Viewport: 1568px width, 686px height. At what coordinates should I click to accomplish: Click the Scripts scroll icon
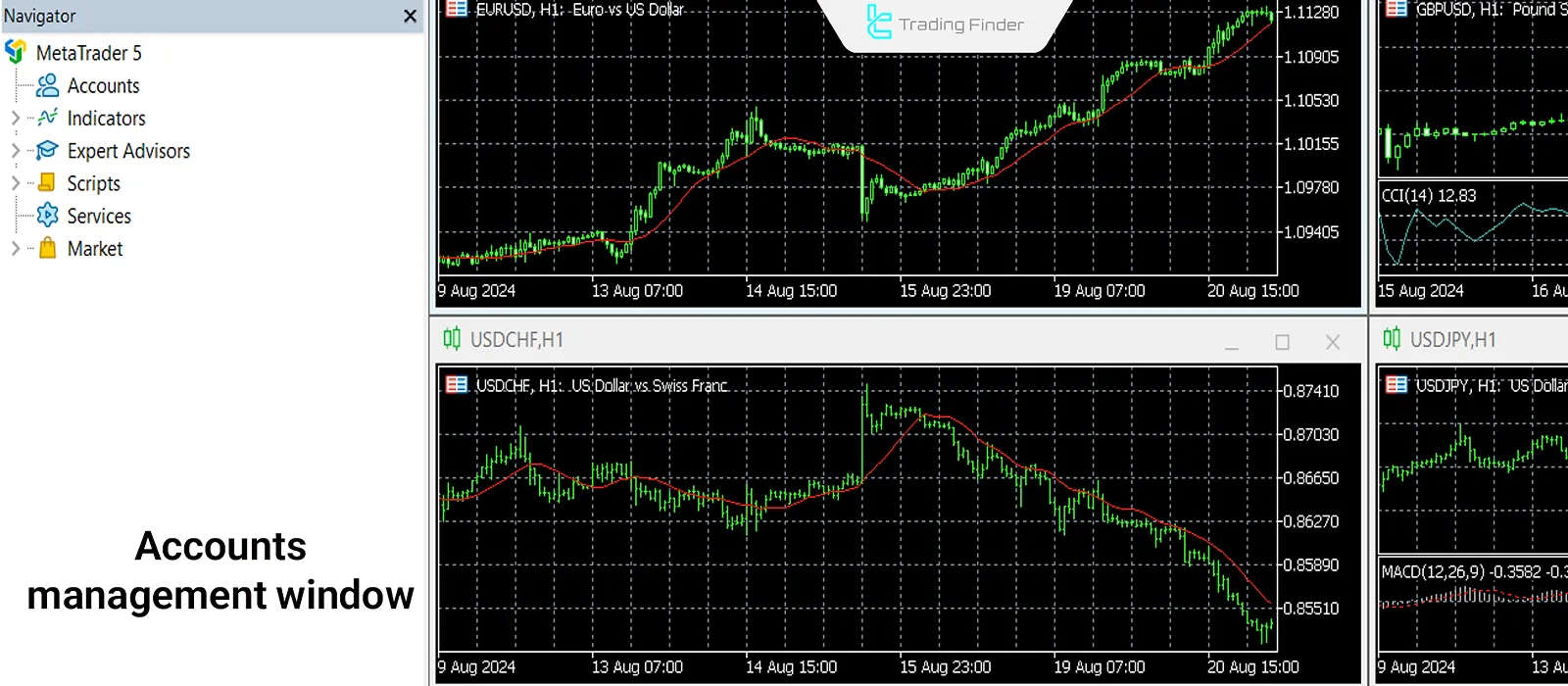coord(47,183)
